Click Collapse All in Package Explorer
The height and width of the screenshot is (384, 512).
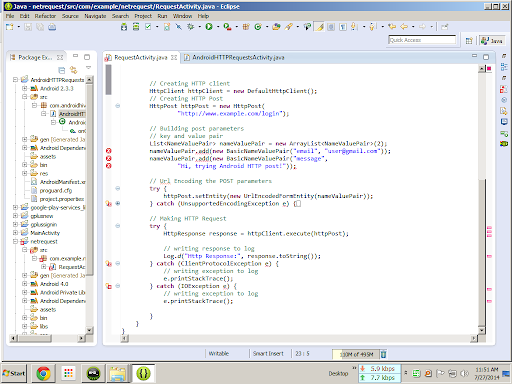[x=62, y=70]
